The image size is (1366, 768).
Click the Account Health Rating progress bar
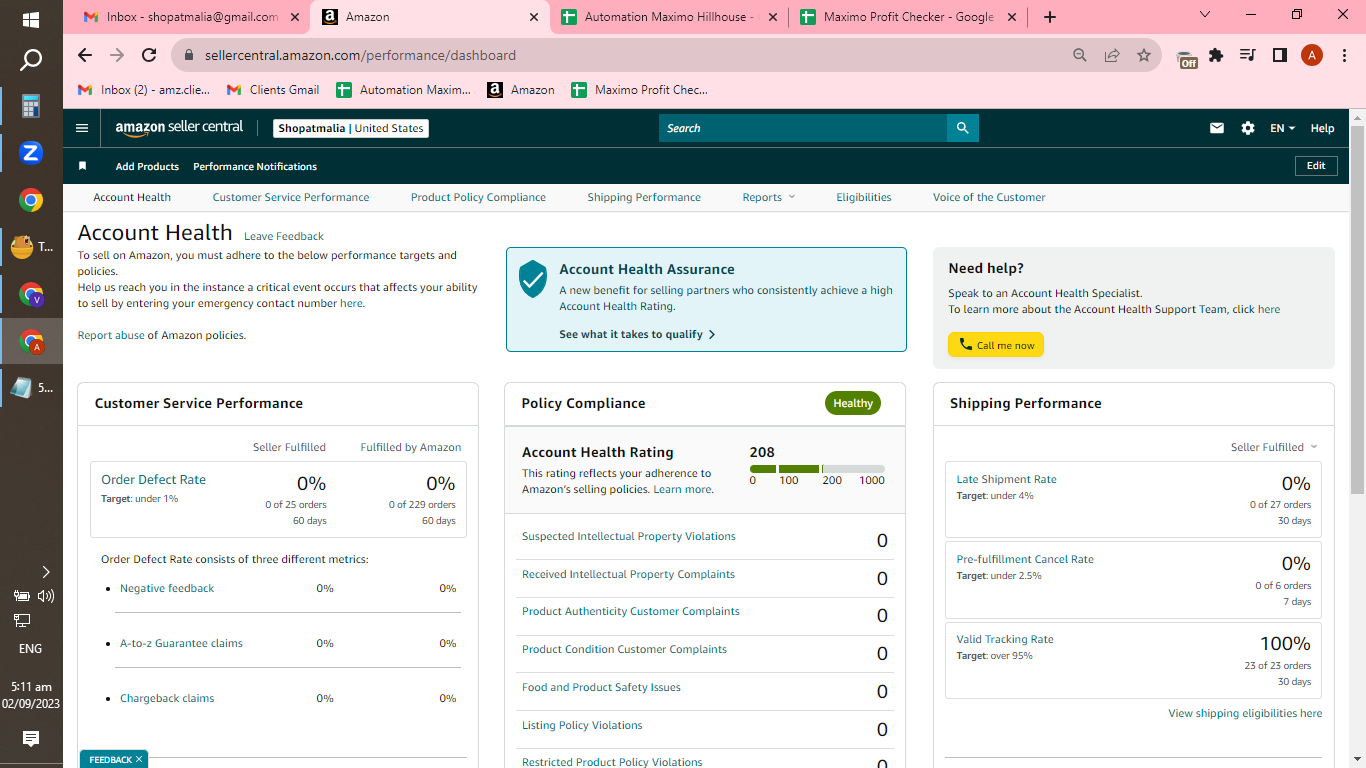pyautogui.click(x=817, y=469)
